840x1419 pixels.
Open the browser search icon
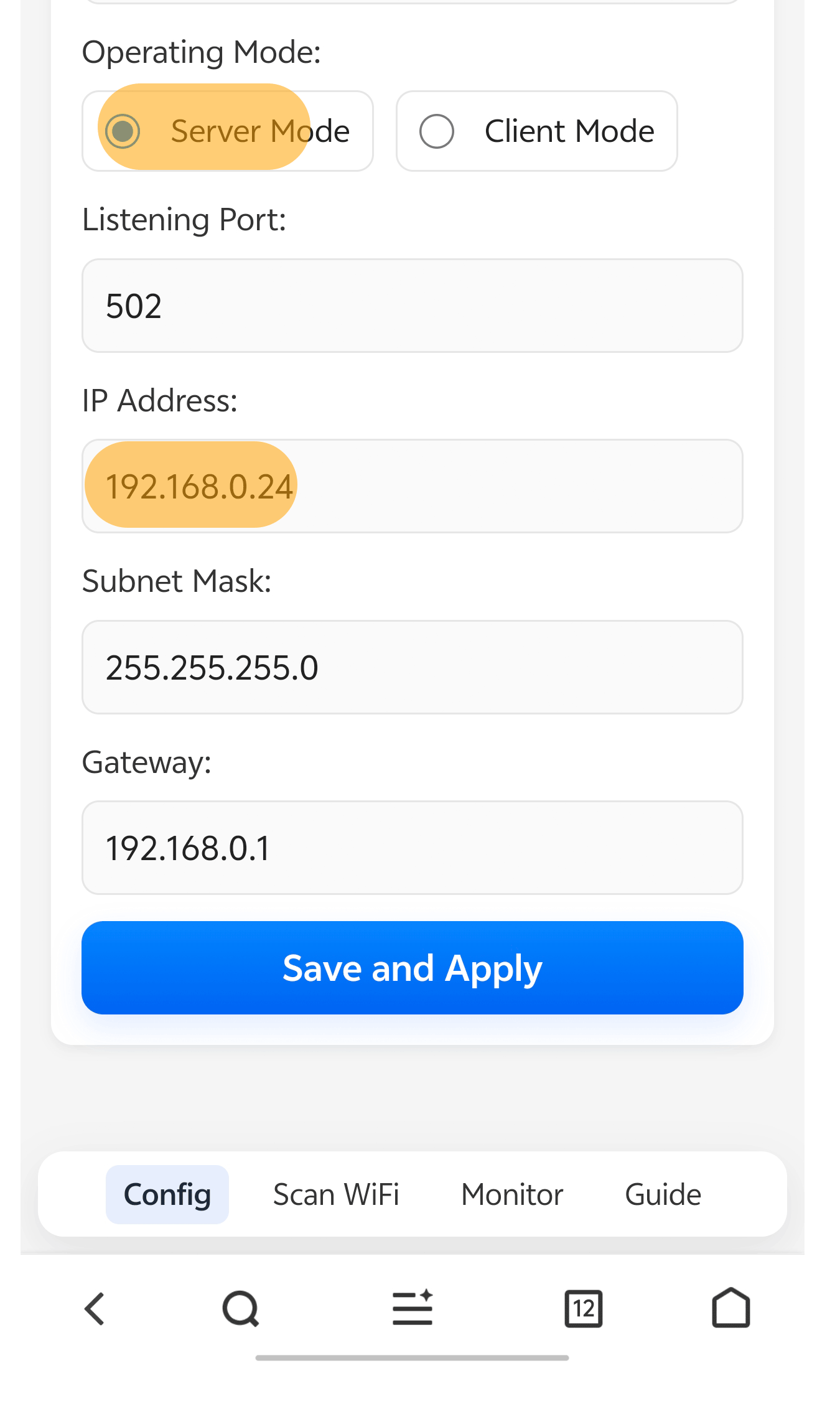click(240, 1309)
